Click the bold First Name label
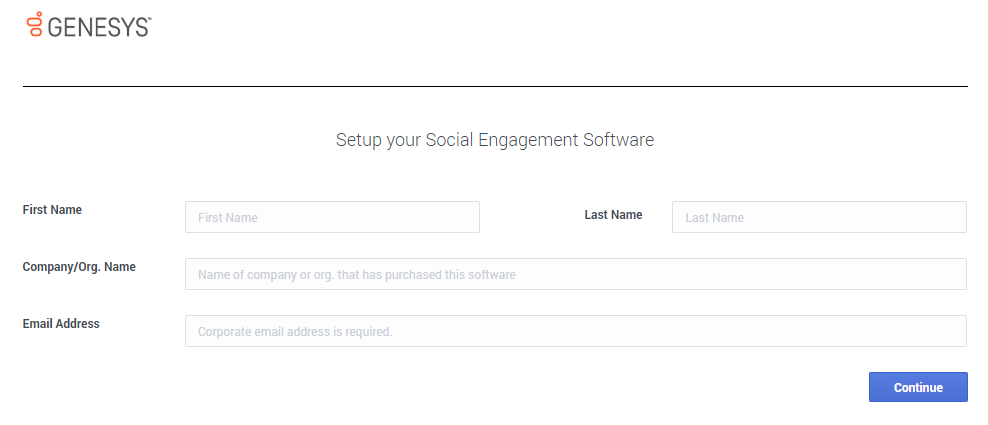988x425 pixels. 52,210
